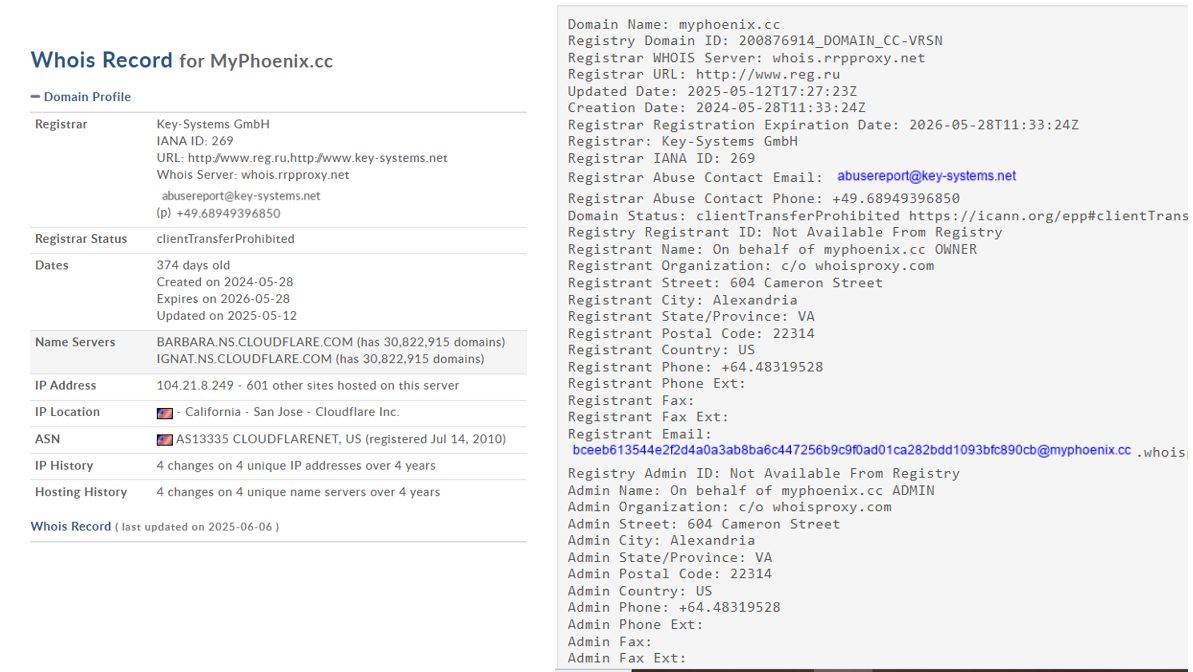1193x672 pixels.
Task: Click Admin Phone: +64.48319528
Action: pyautogui.click(x=674, y=607)
